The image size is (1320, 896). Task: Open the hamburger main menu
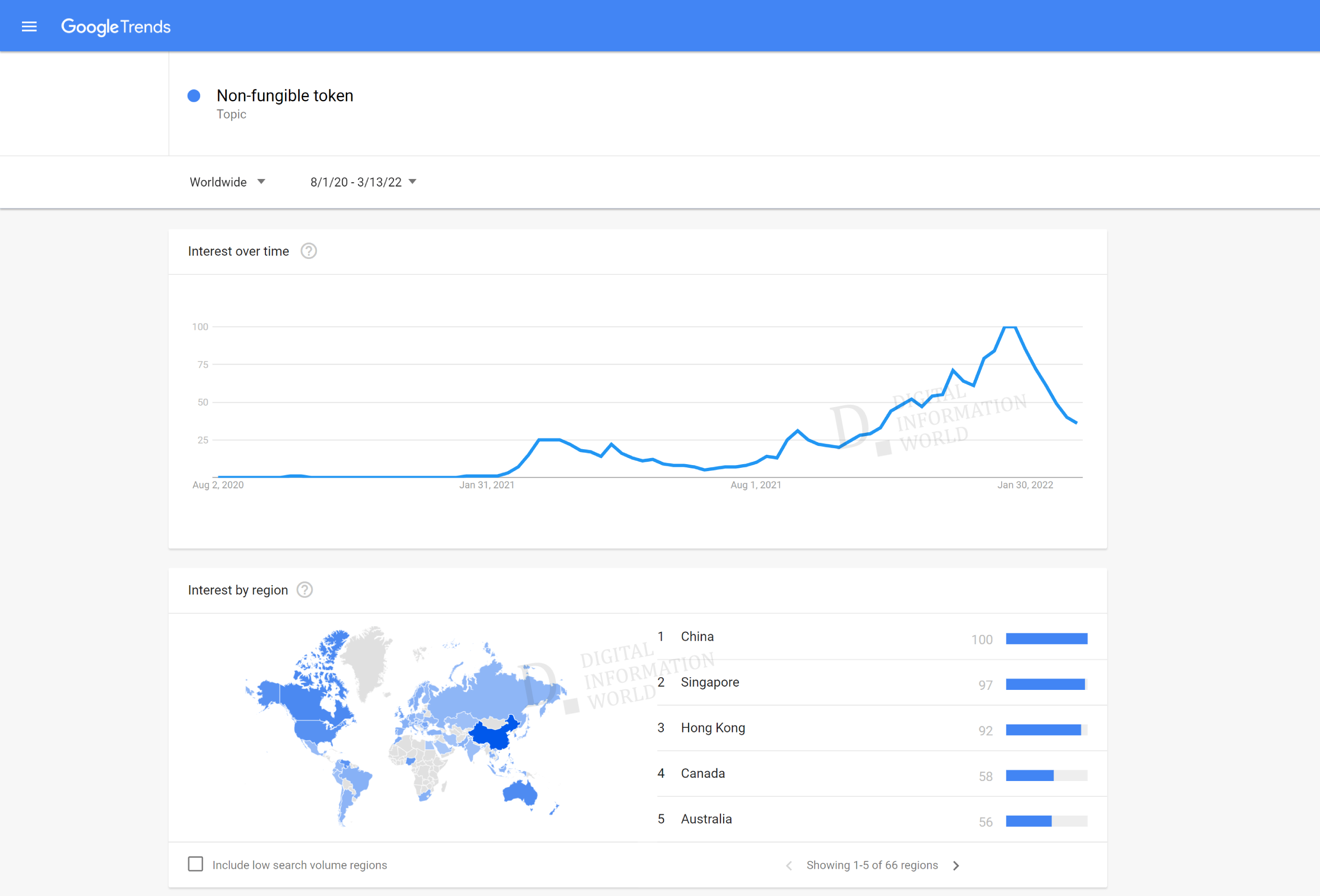tap(29, 27)
